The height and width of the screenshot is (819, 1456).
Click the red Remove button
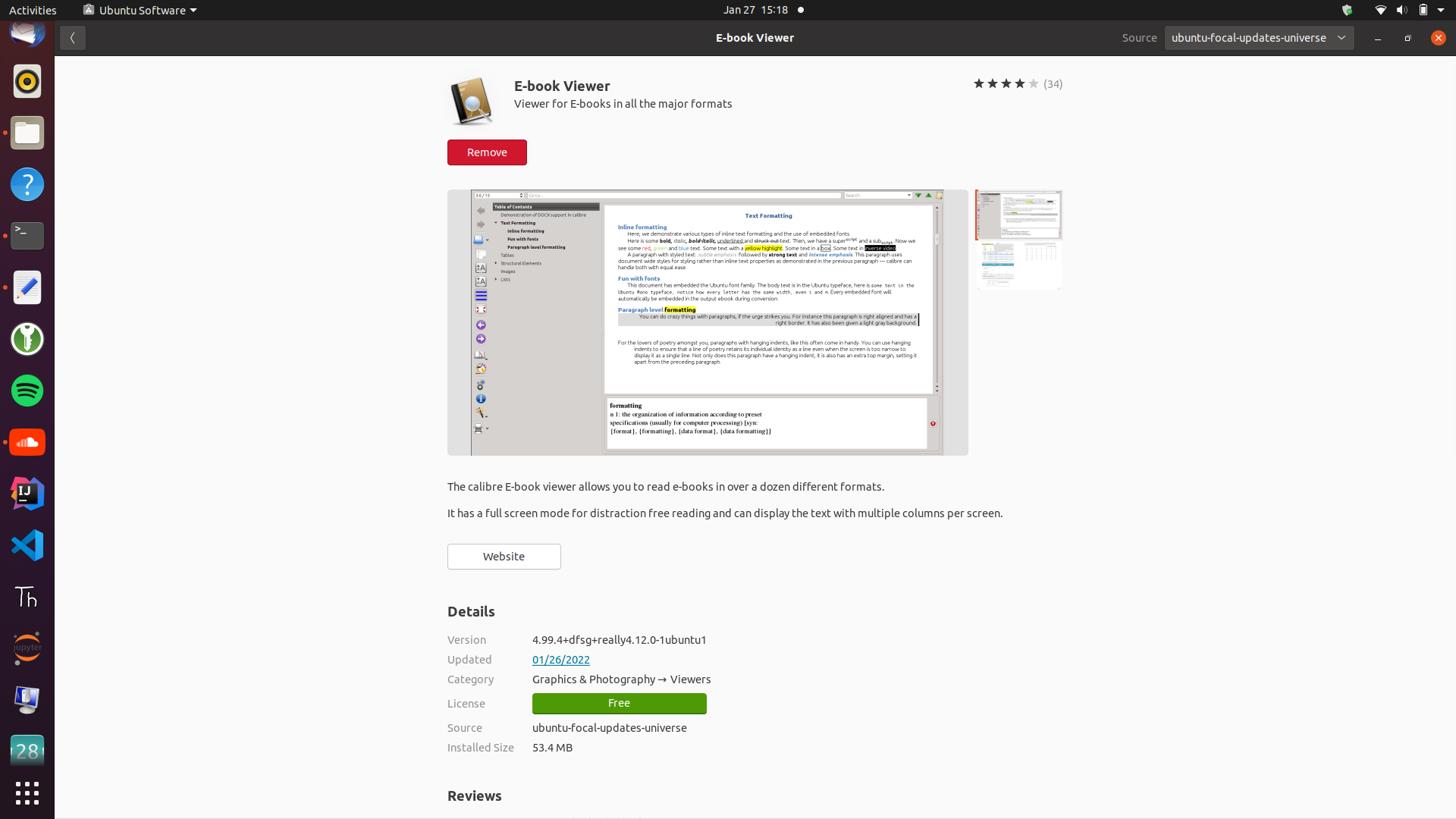(487, 152)
